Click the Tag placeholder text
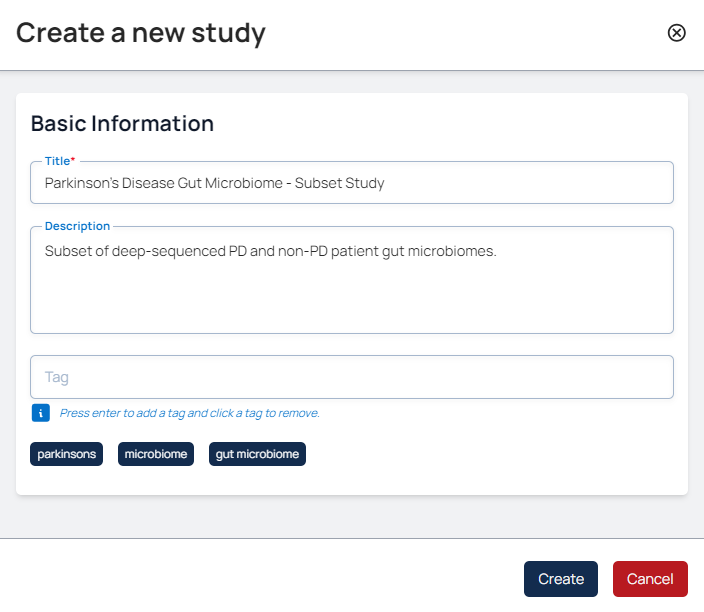704x612 pixels. pyautogui.click(x=57, y=377)
